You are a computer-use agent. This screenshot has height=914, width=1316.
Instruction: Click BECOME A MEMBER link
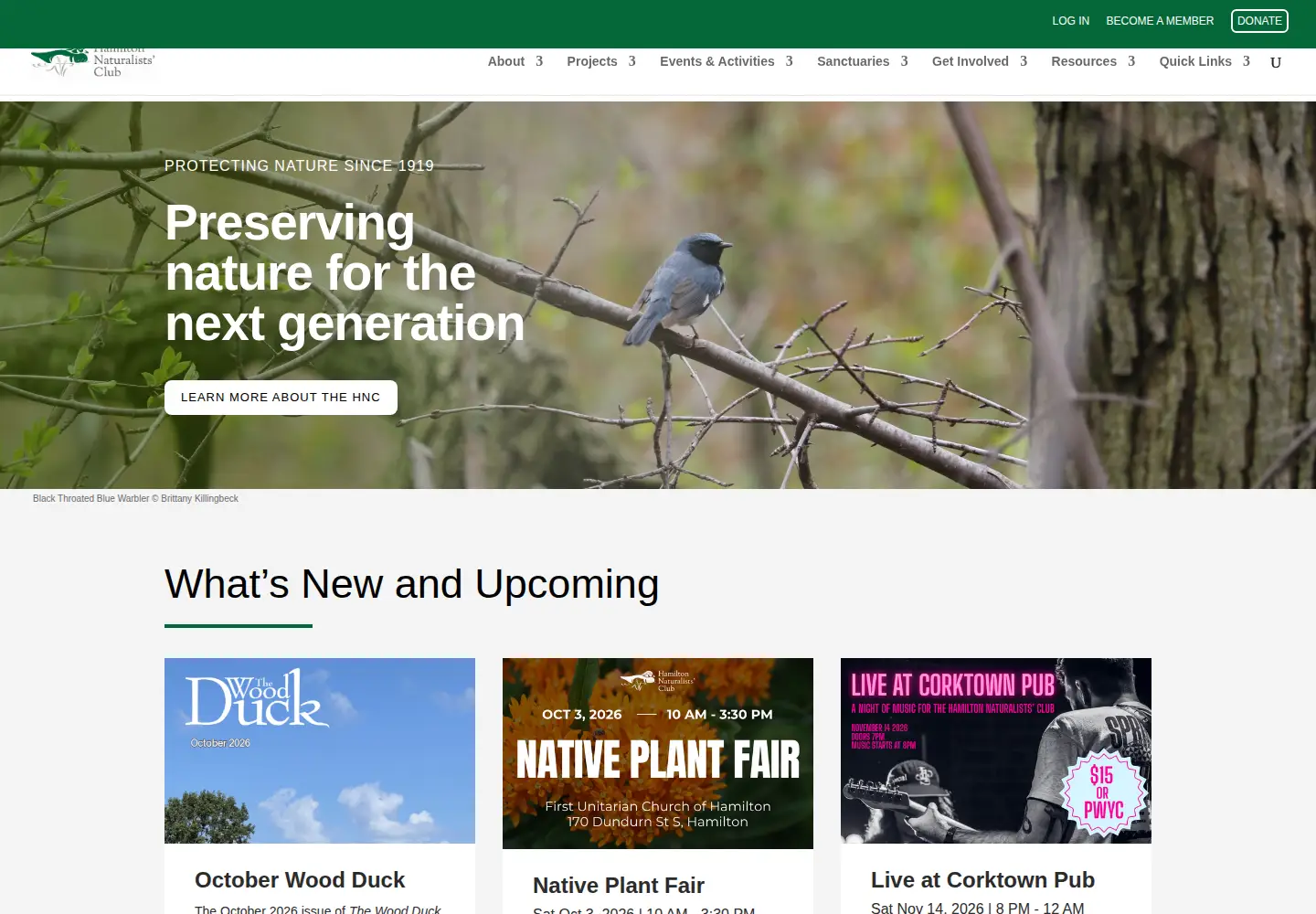(1160, 21)
